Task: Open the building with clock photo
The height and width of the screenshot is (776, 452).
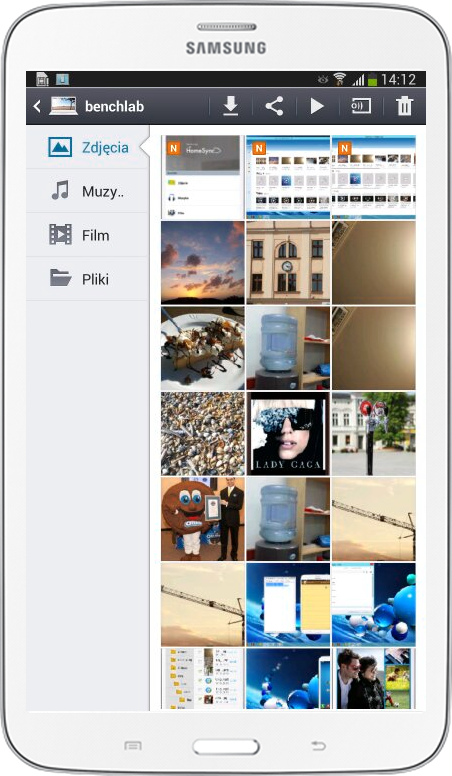Action: point(288,262)
